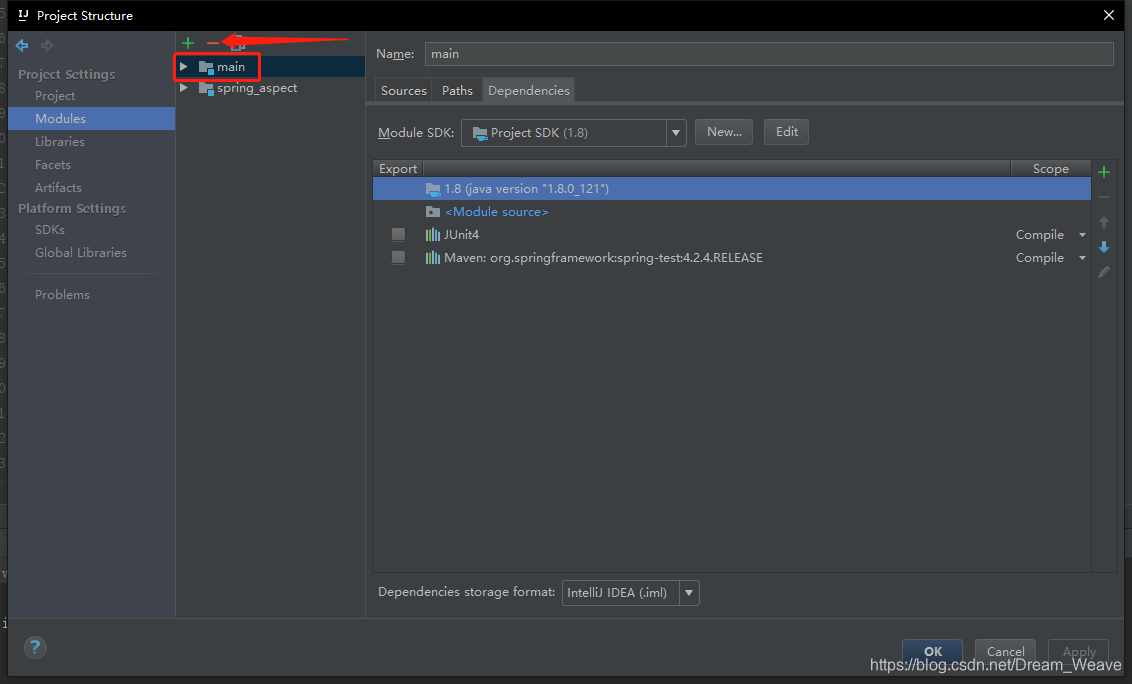This screenshot has height=684, width=1132.
Task: Remove dependency using the minus icon
Action: click(x=1104, y=197)
